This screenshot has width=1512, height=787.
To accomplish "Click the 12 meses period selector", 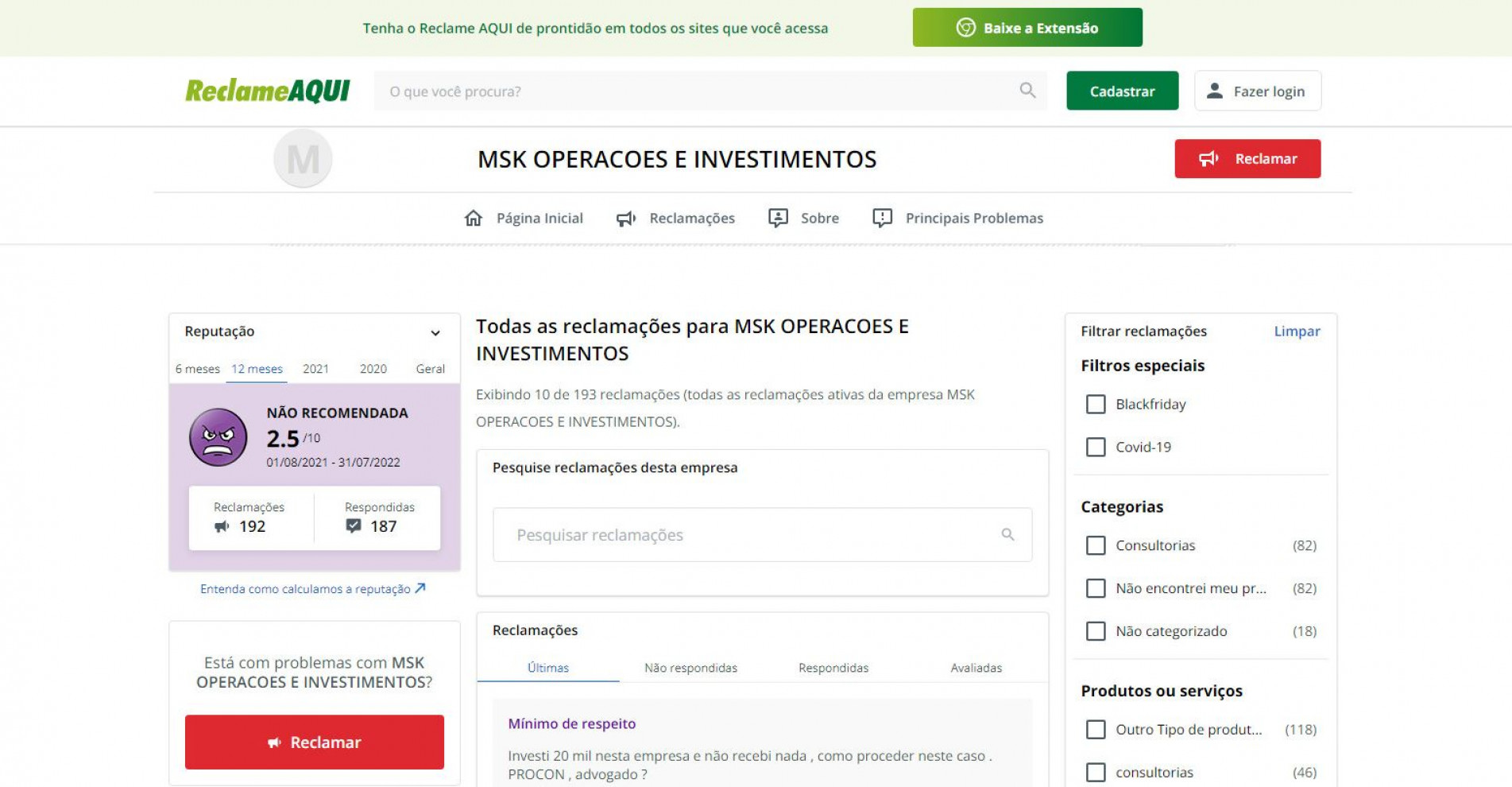I will 256,368.
